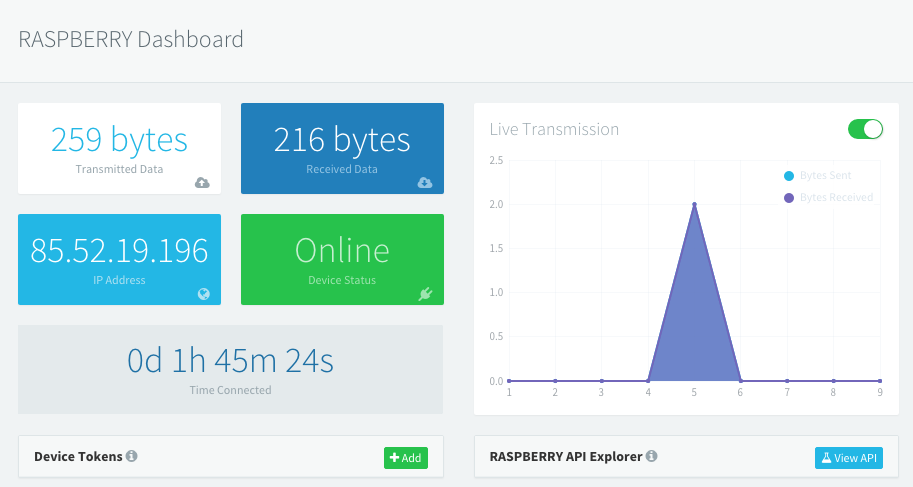Screen dimensions: 913x487
Task: Click the info icon beside Device Tokens
Action: 131,456
